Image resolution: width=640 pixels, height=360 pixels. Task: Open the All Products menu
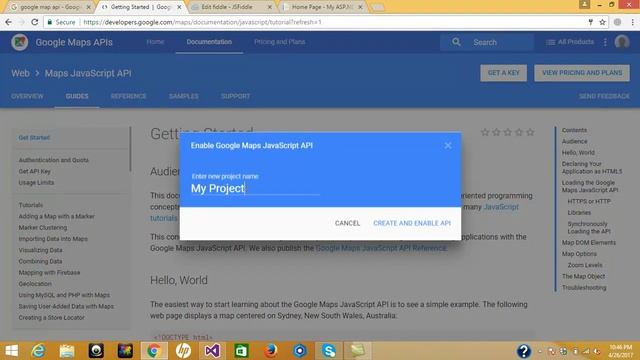[x=570, y=42]
